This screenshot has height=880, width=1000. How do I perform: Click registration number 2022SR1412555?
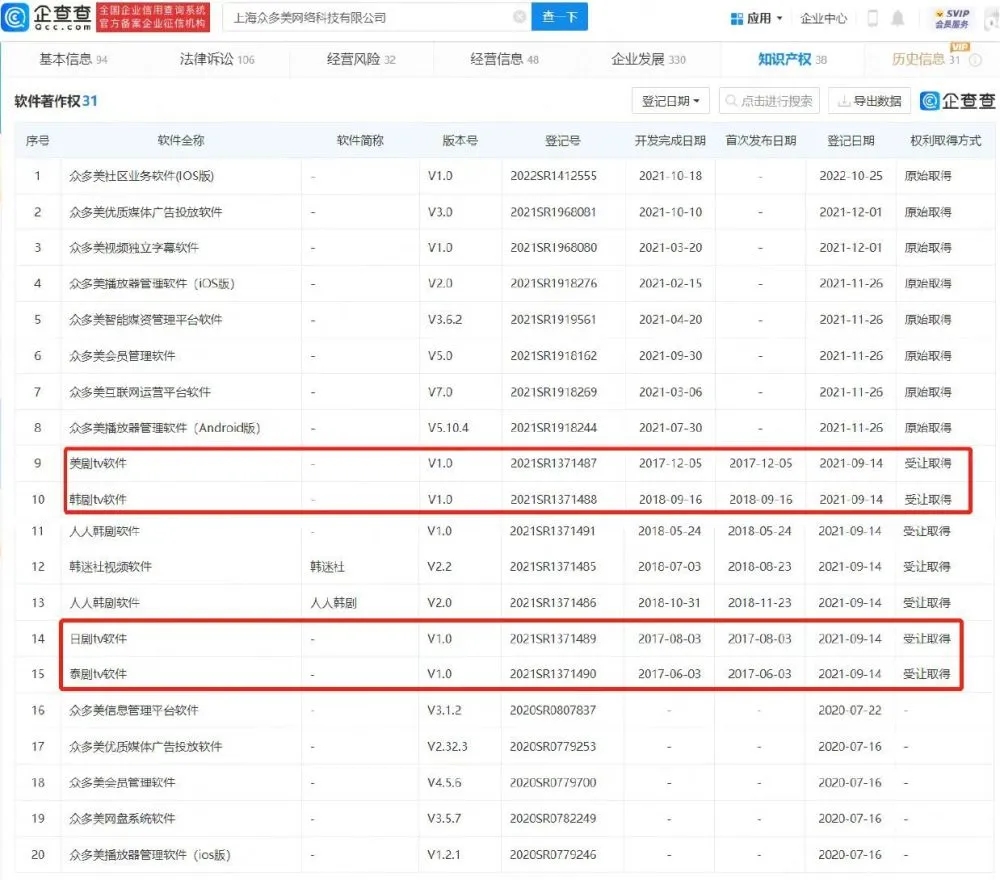point(554,176)
